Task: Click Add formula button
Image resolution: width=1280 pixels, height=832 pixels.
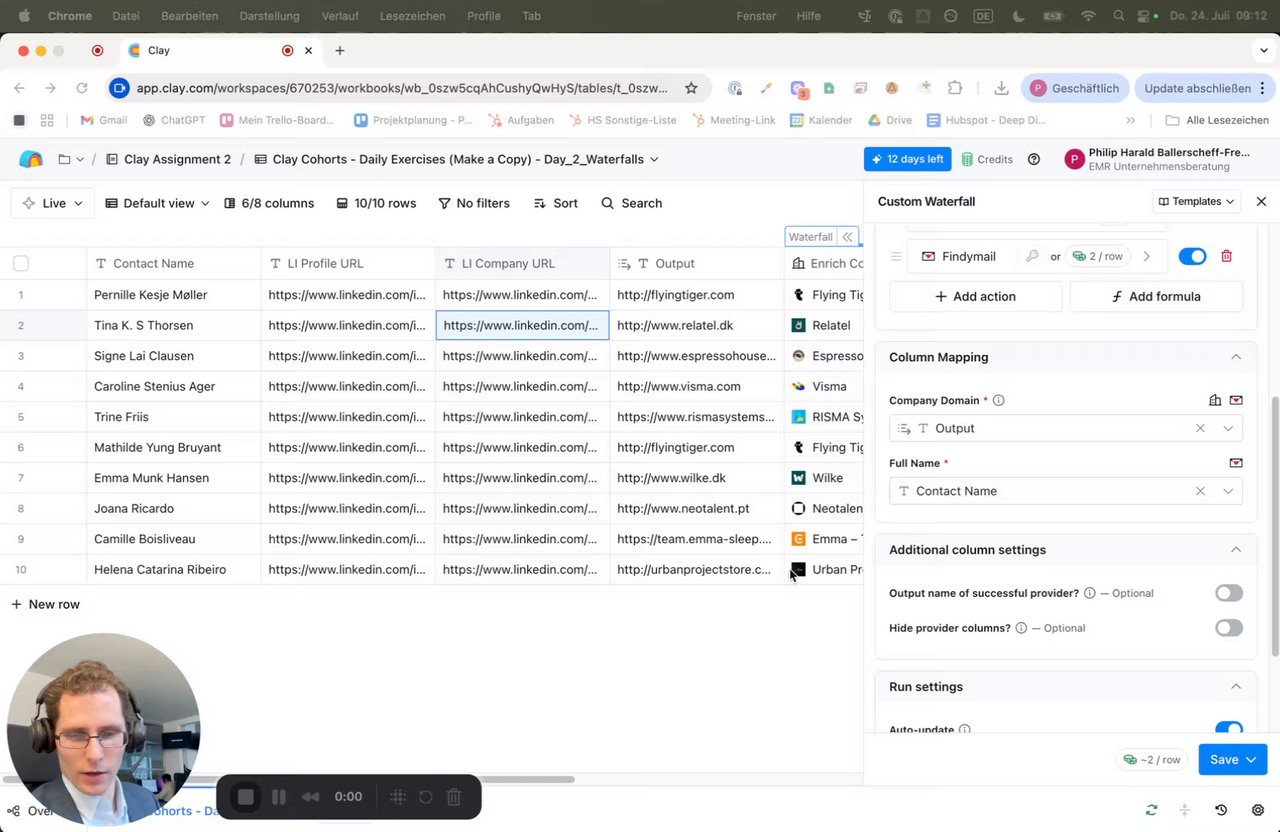Action: point(1156,296)
